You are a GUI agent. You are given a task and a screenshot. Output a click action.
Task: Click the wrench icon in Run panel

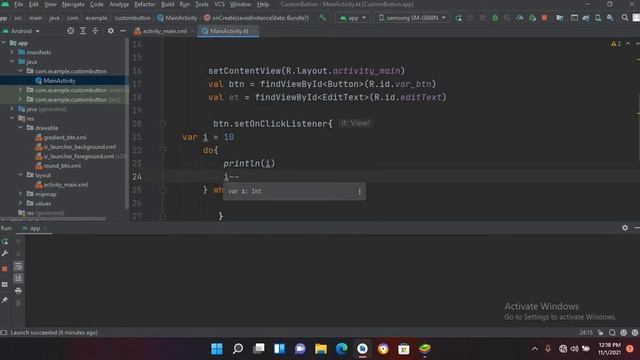coord(5,253)
